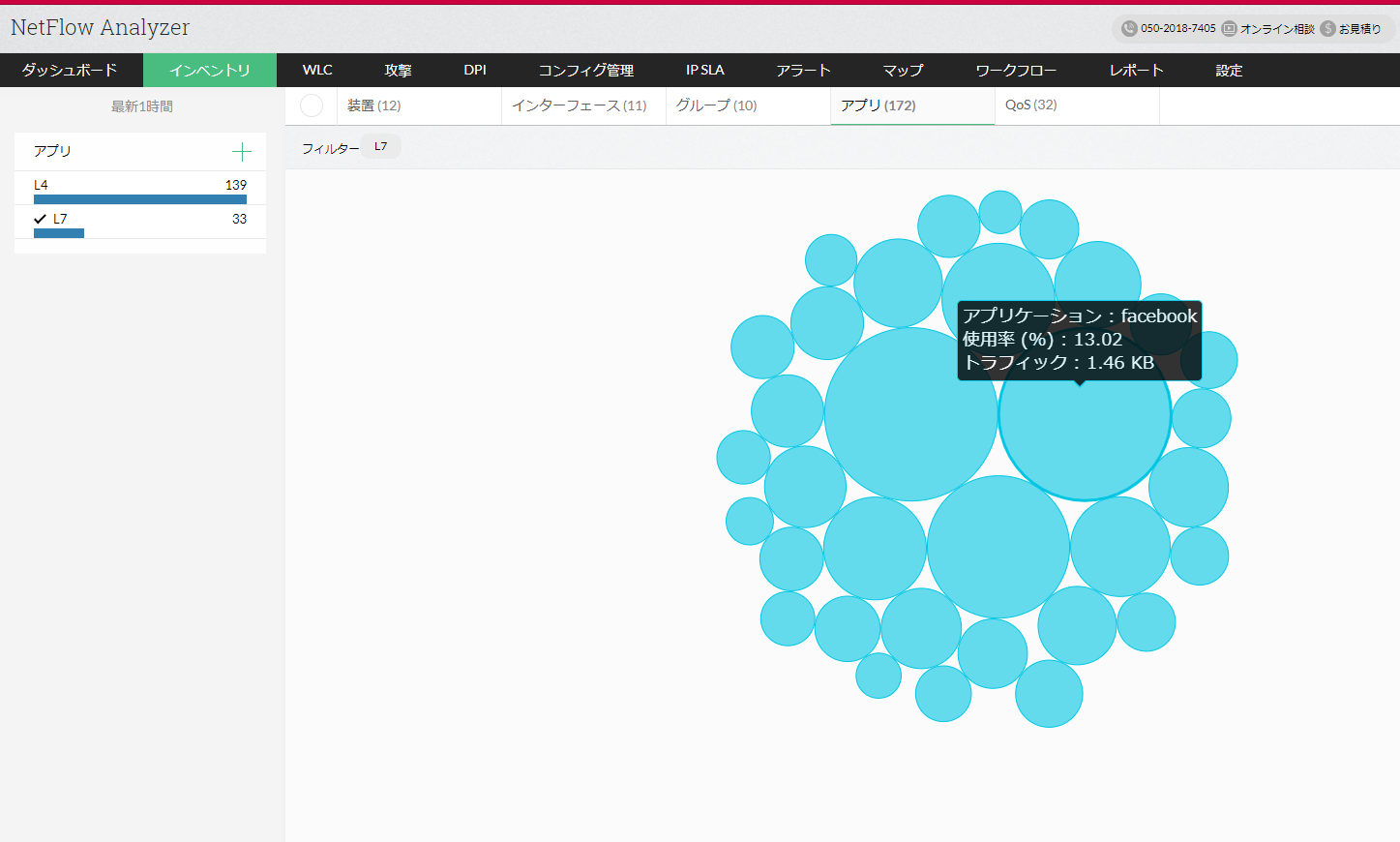Open the マップ menu
Image resolution: width=1400 pixels, height=842 pixels.
click(x=903, y=70)
